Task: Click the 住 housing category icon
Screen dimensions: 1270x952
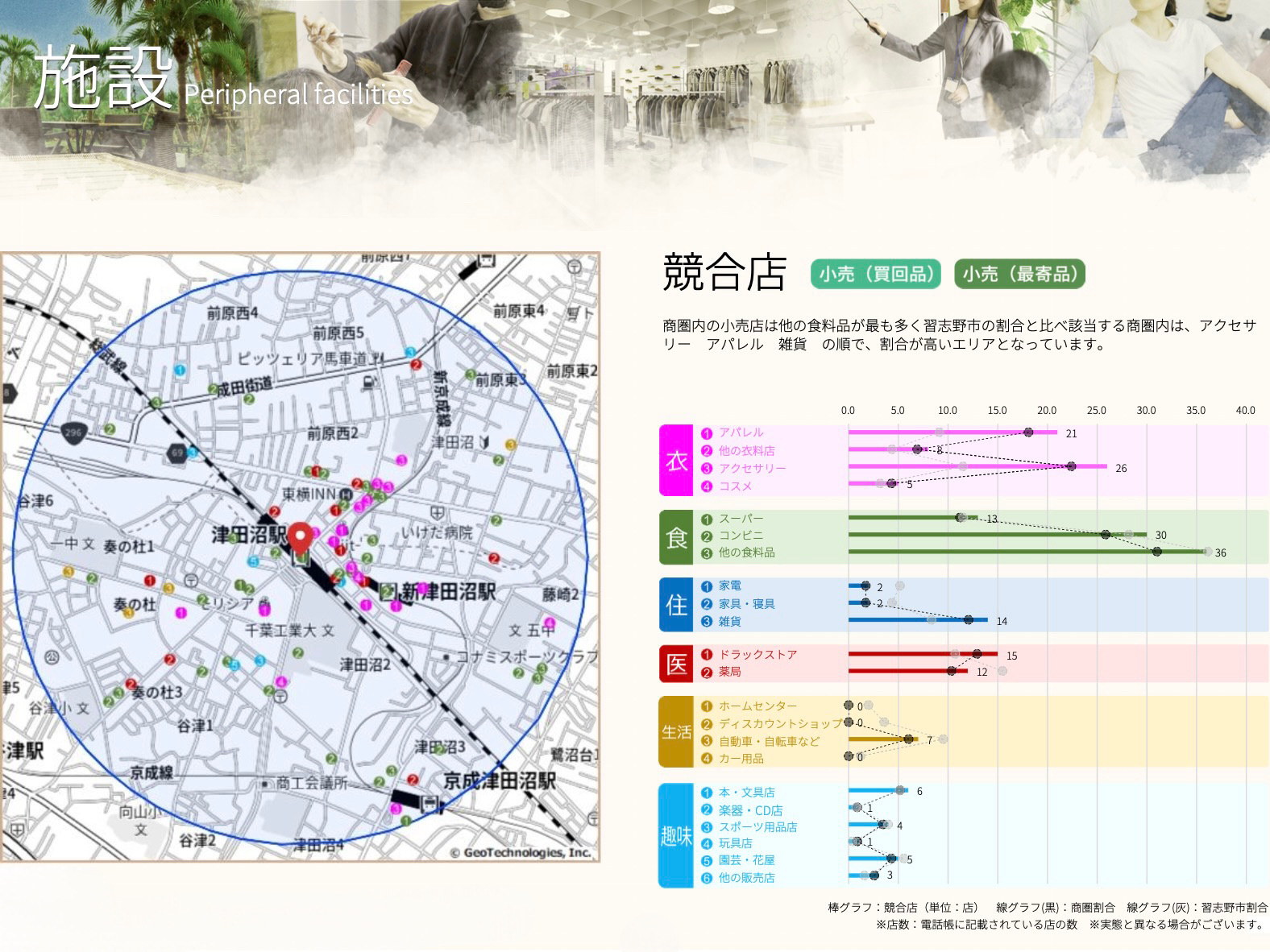Action: 676,604
